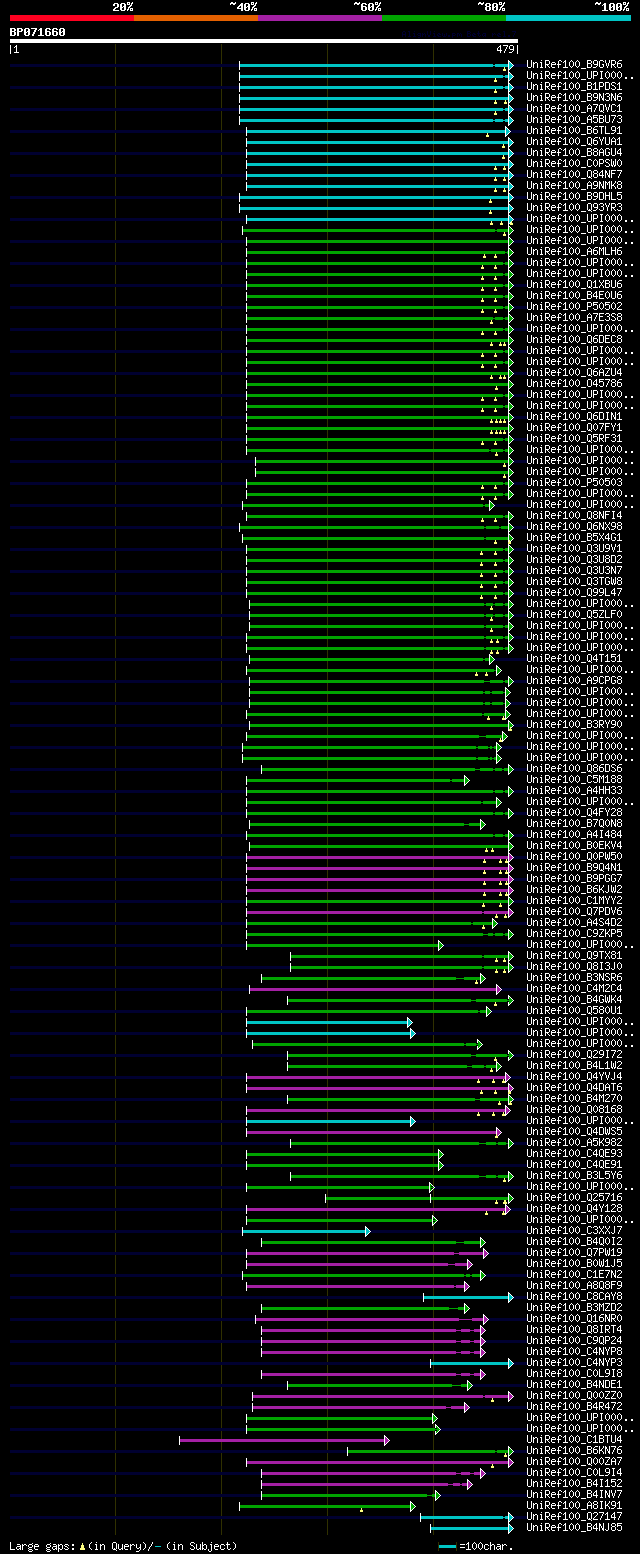640x1554 pixels.
Task: Select hit label UniRef100_A9CPG8
Action: 574,680
